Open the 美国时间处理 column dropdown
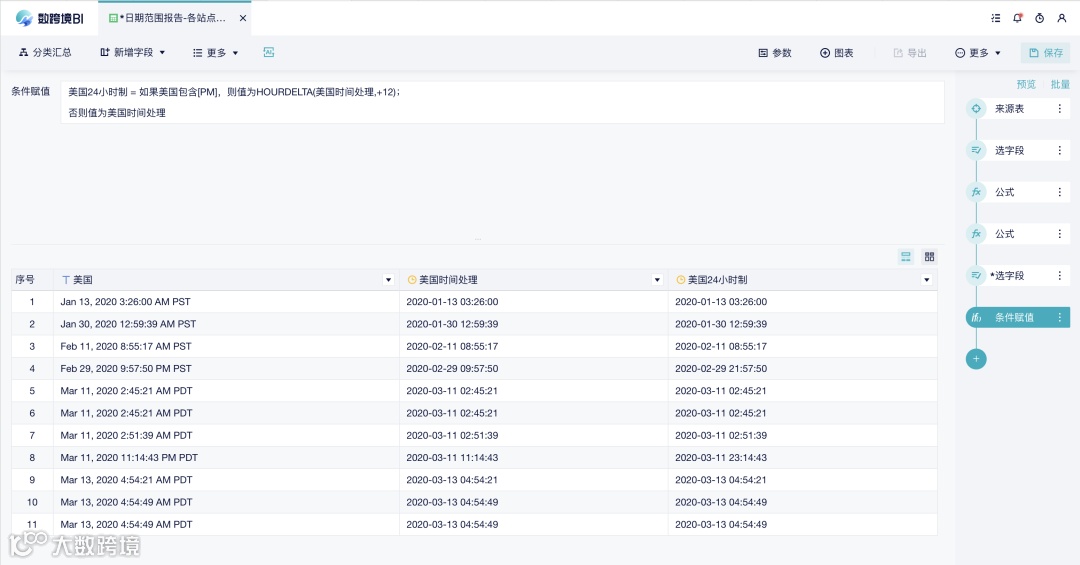The width and height of the screenshot is (1080, 565). (x=657, y=280)
